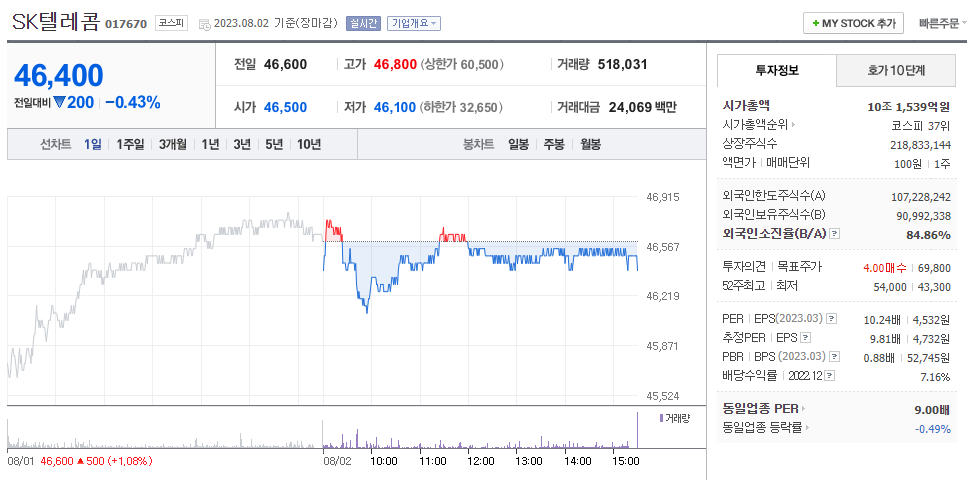Open the 빠른주문 dropdown
Screen dimensions: 969x480
[x=942, y=23]
